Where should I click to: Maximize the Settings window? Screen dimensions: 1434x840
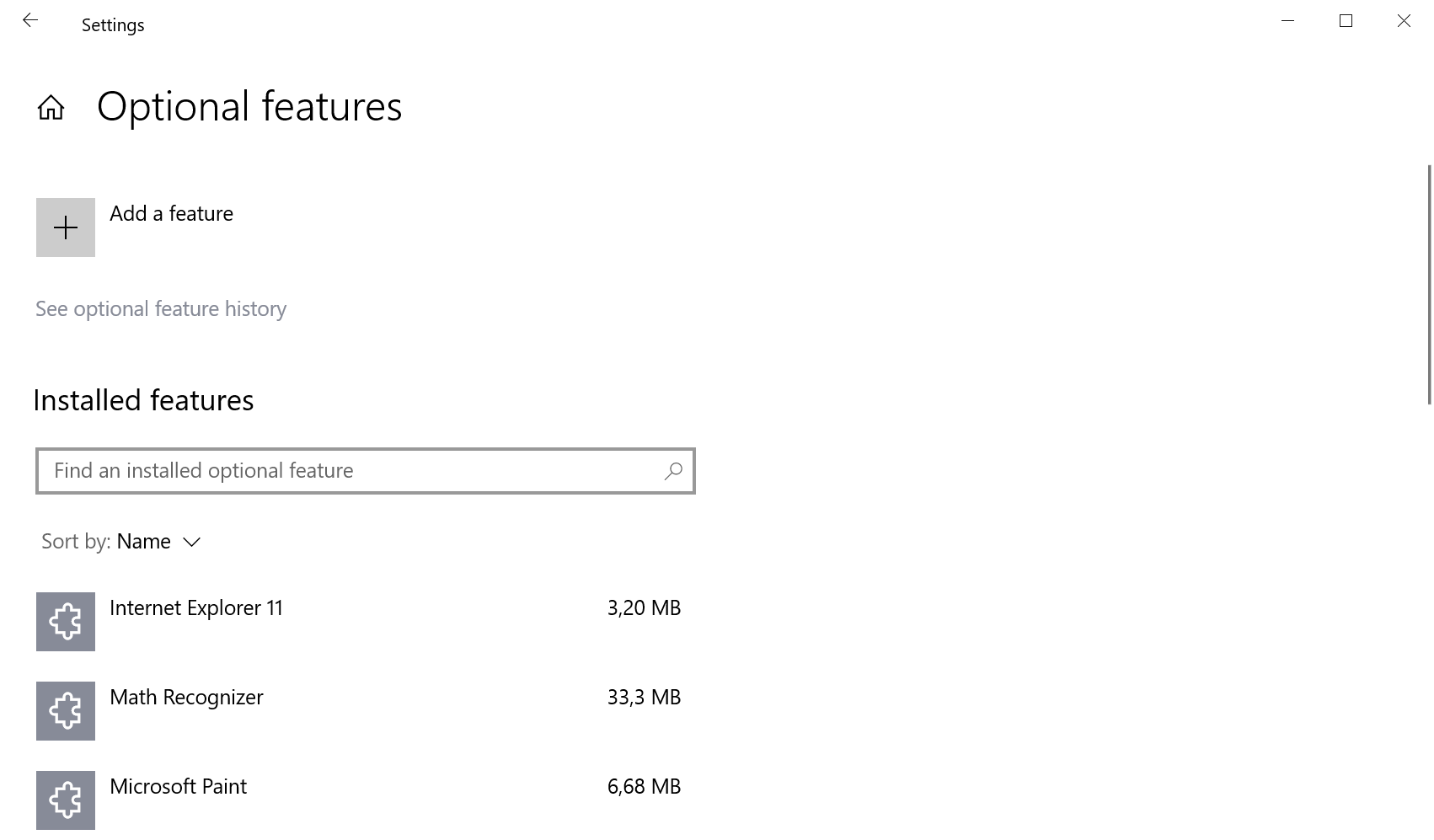[1346, 21]
